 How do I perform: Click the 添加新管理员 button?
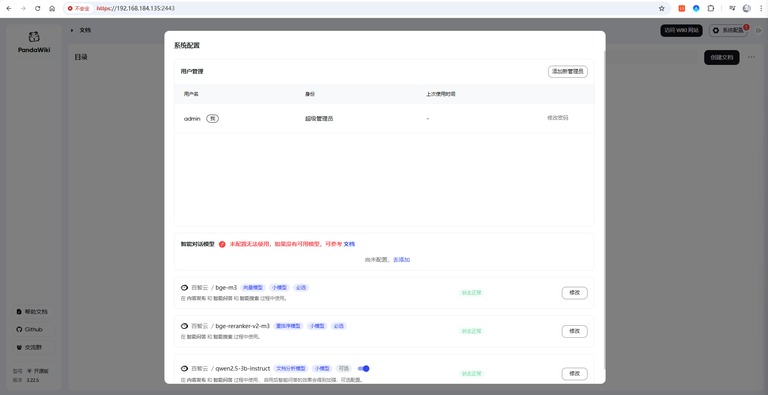[x=568, y=72]
